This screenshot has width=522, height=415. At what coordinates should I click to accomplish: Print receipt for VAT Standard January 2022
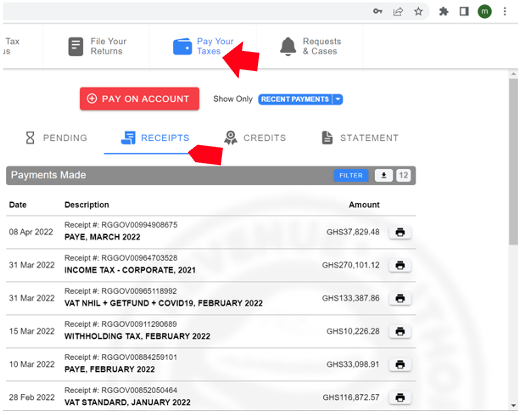click(400, 397)
